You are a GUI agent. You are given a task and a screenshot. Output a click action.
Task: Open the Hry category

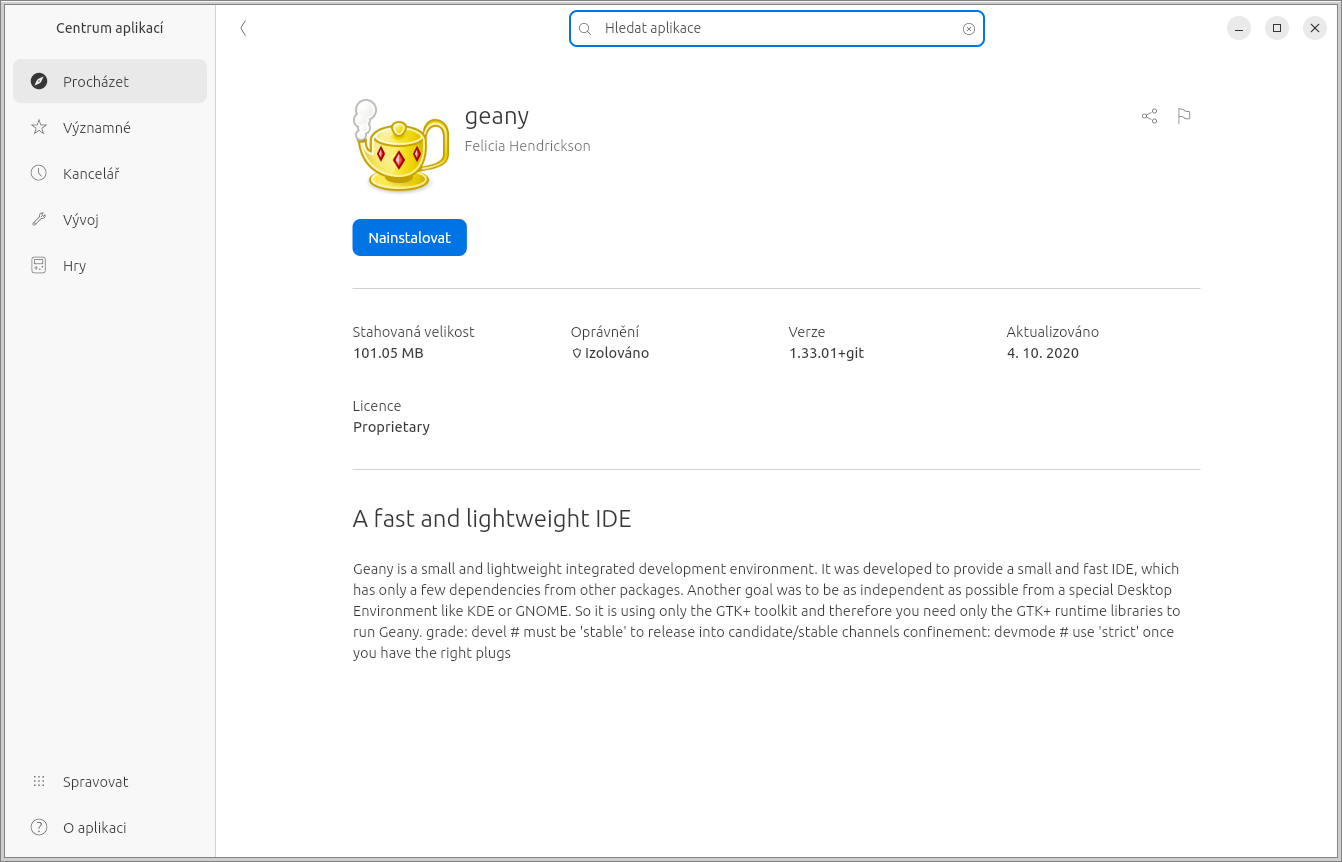110,266
